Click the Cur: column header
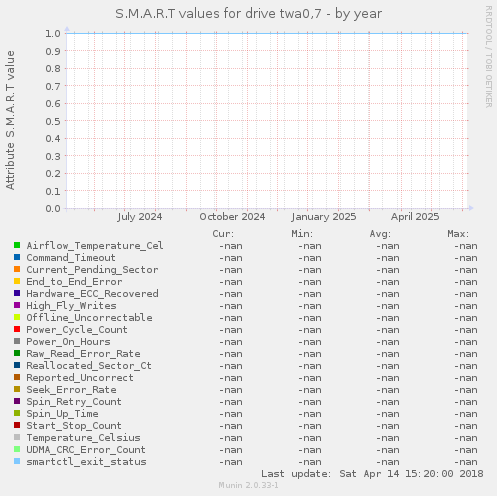 (x=223, y=234)
